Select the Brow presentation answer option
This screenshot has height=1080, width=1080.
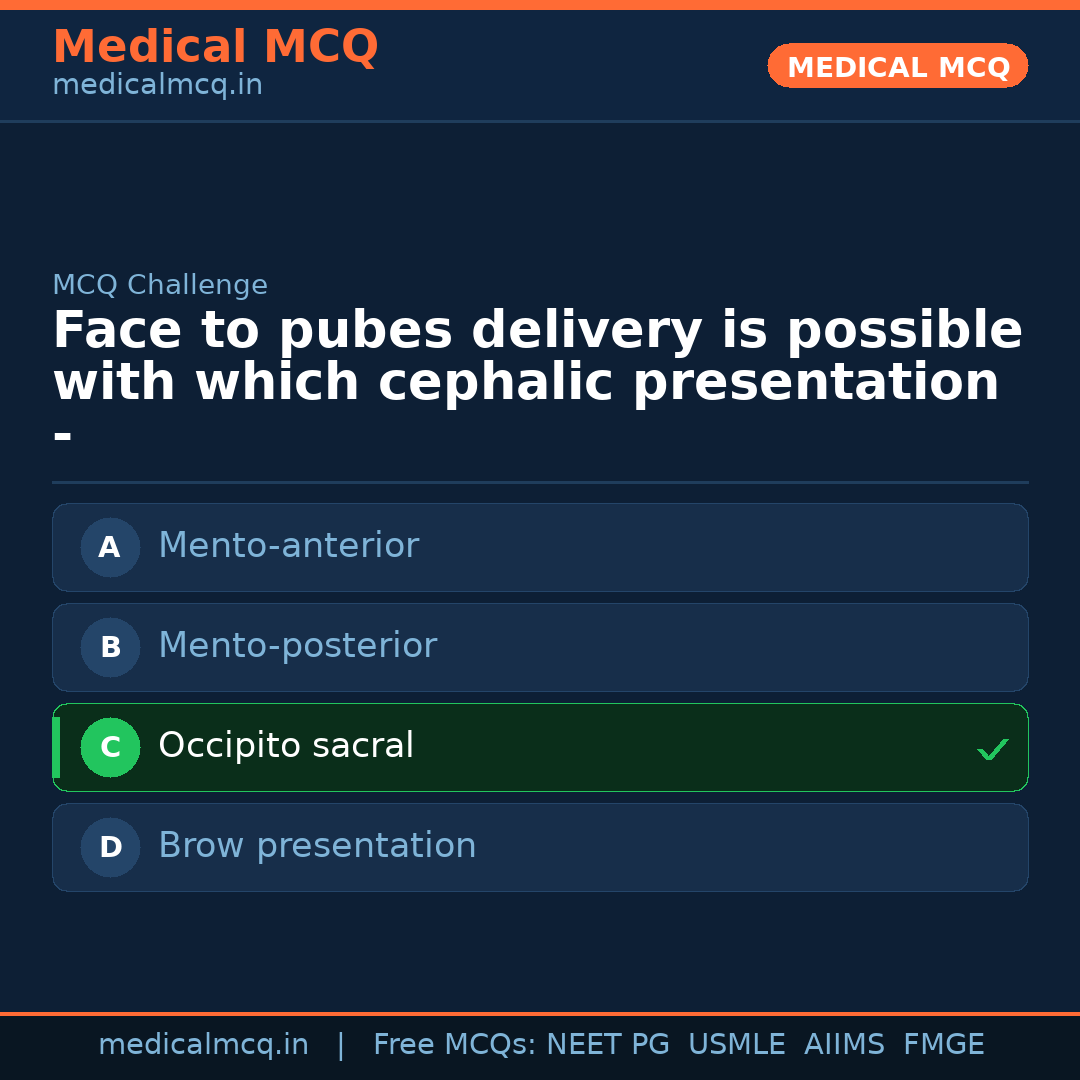point(540,847)
